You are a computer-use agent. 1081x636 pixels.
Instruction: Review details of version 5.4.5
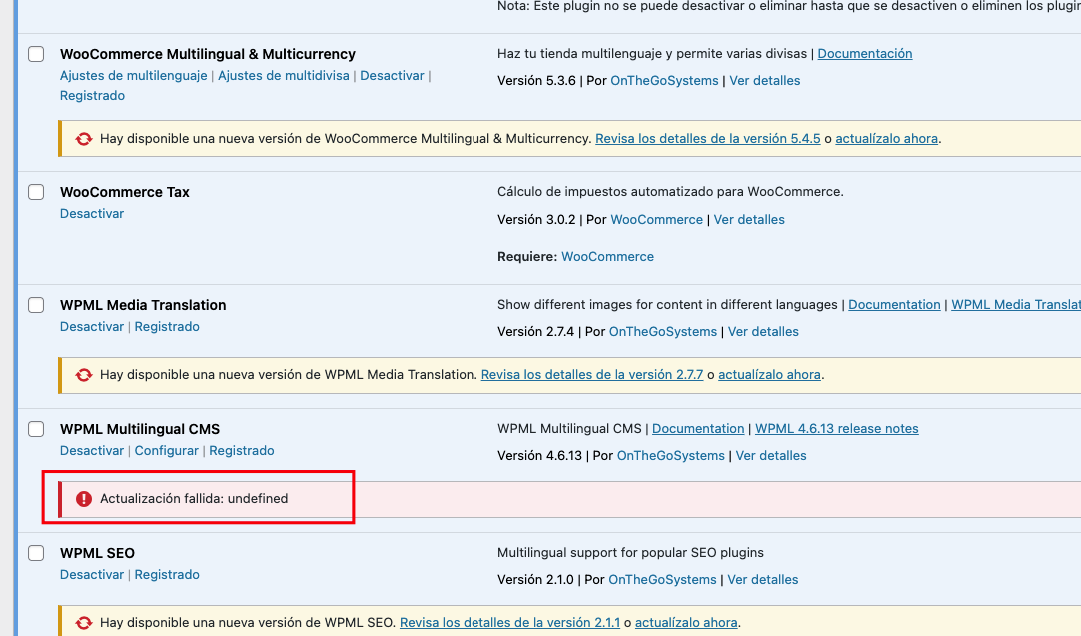click(x=707, y=139)
